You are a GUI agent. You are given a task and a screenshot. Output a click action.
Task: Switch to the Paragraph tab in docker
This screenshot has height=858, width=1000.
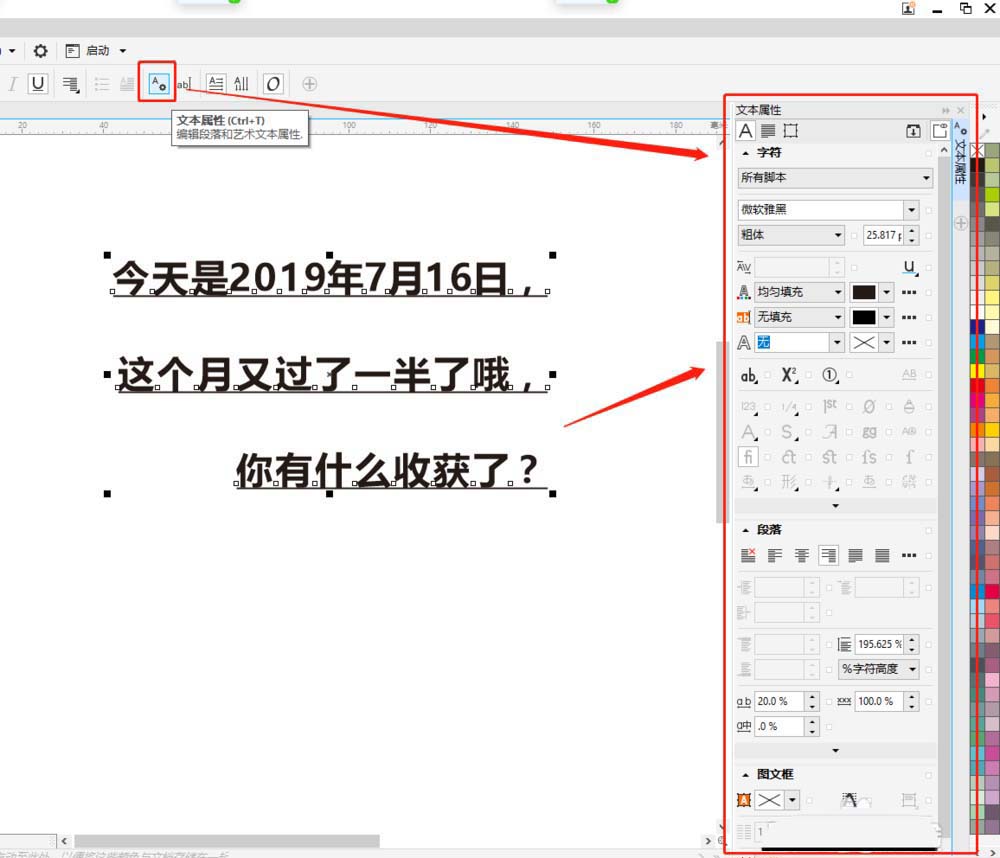[x=768, y=130]
